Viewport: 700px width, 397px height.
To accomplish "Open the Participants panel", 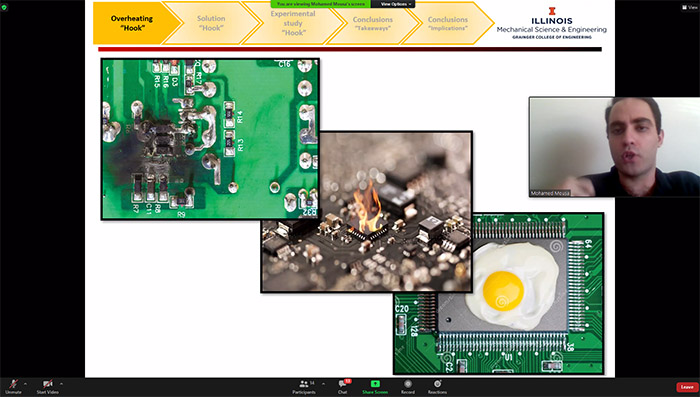I will pos(304,387).
